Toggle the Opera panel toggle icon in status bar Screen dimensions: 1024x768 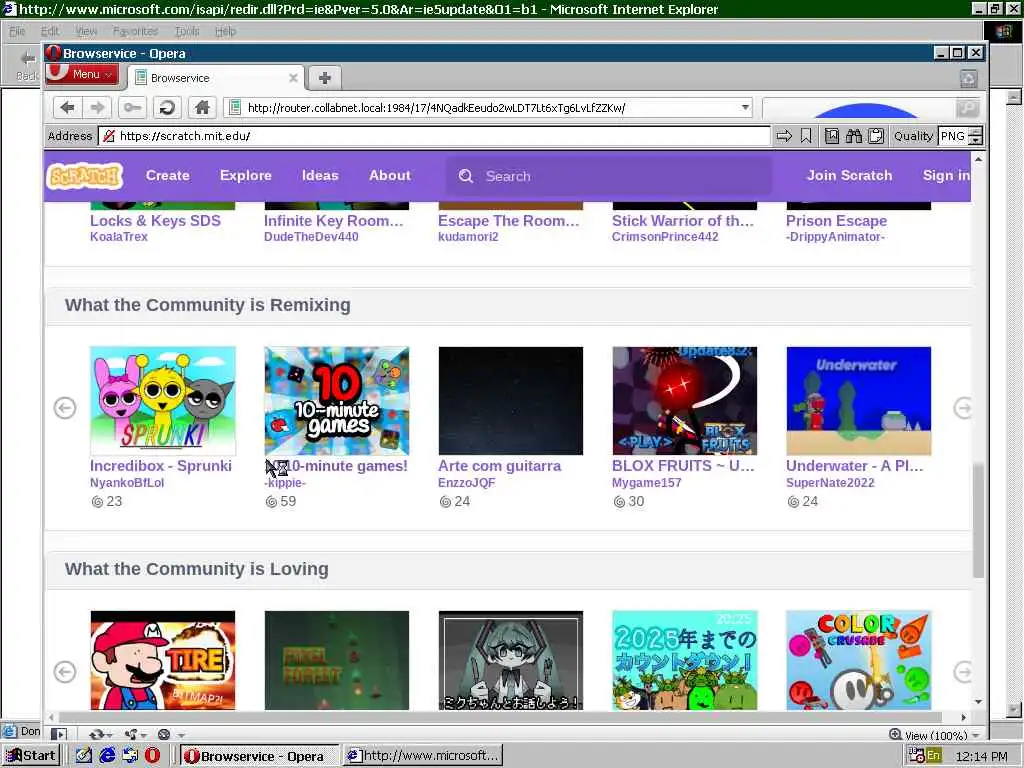[59, 735]
